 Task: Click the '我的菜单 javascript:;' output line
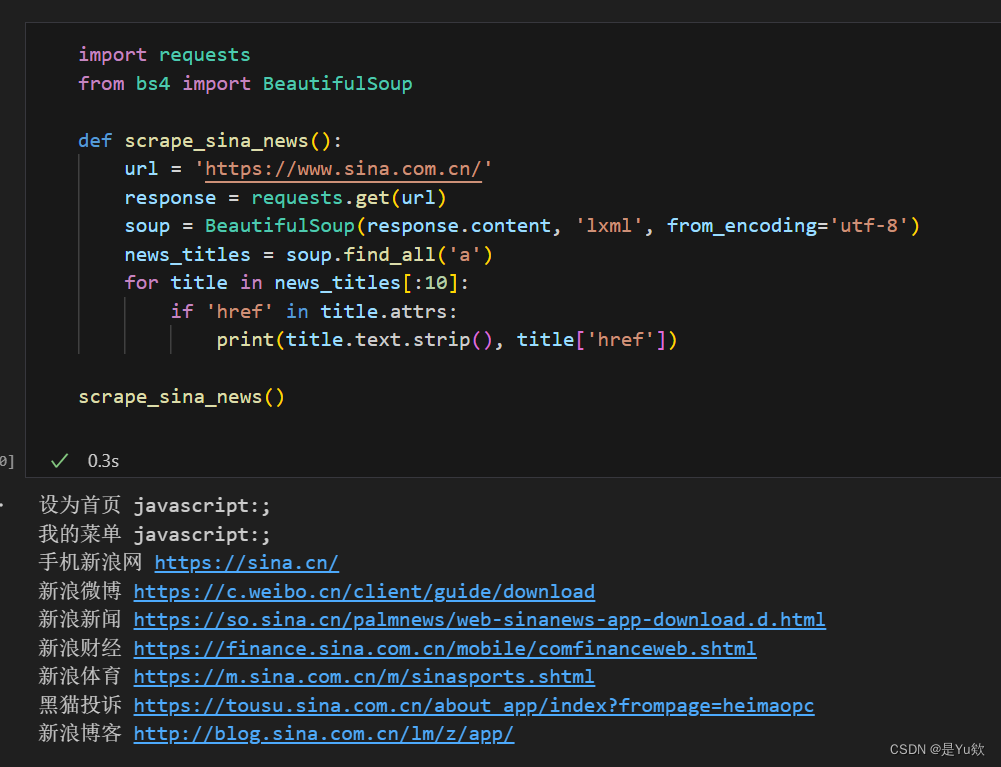point(154,535)
